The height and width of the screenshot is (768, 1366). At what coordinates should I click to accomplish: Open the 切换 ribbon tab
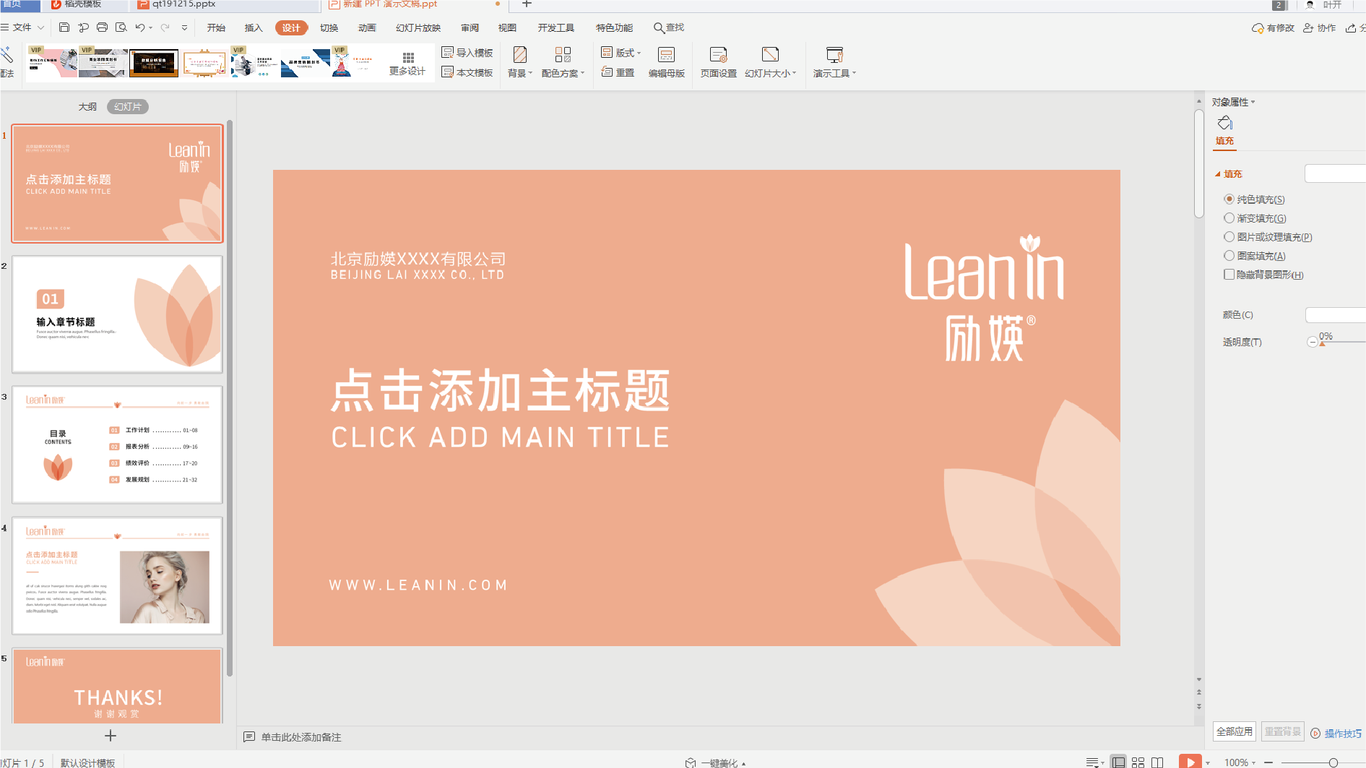[329, 28]
